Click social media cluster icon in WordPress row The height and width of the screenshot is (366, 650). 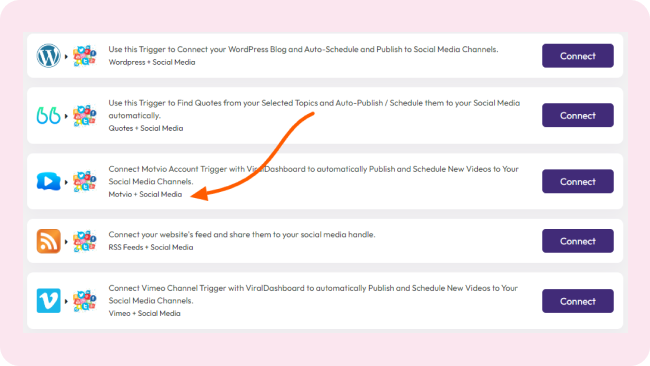(x=85, y=56)
